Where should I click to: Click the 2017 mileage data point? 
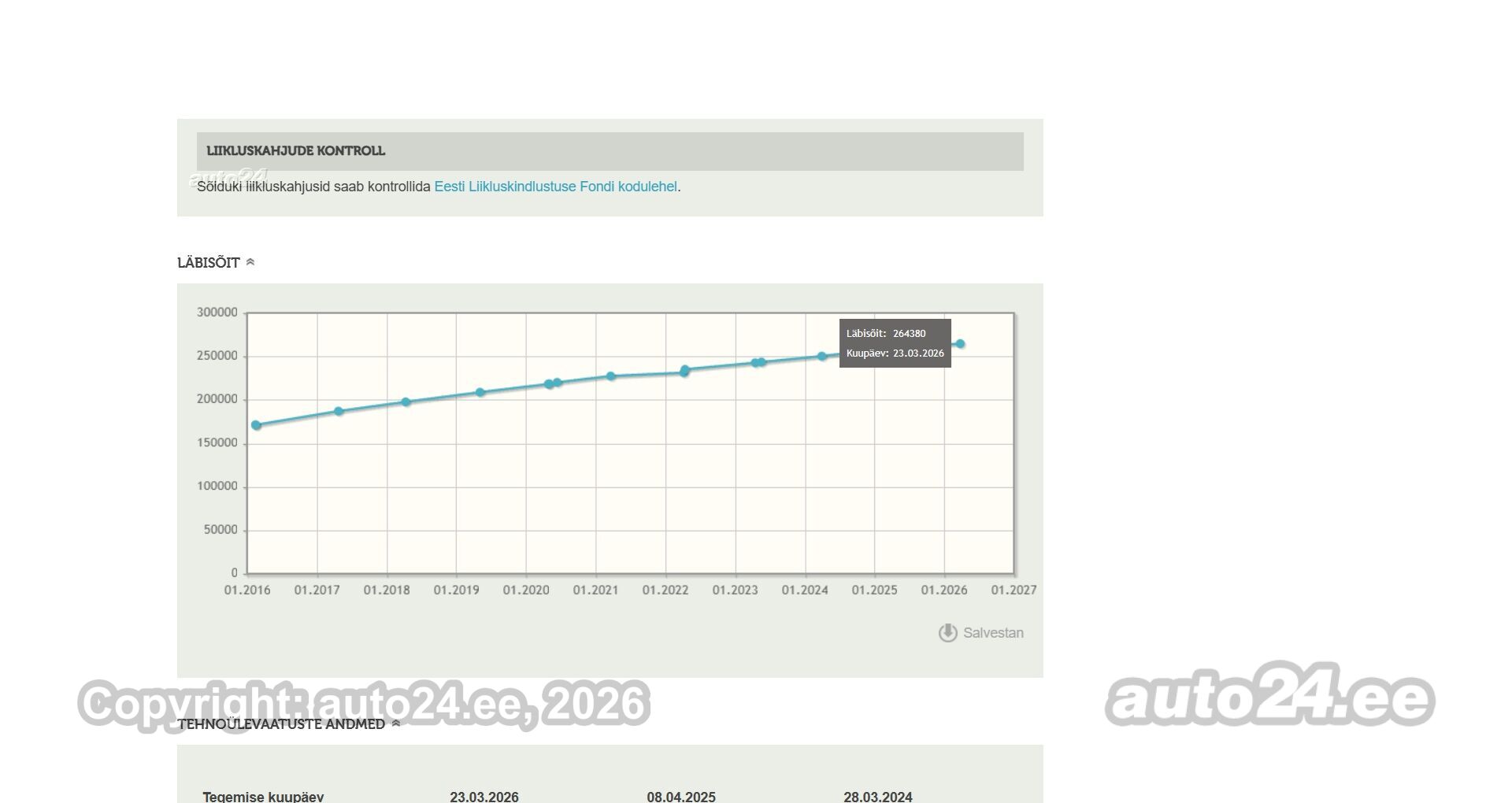click(x=339, y=412)
